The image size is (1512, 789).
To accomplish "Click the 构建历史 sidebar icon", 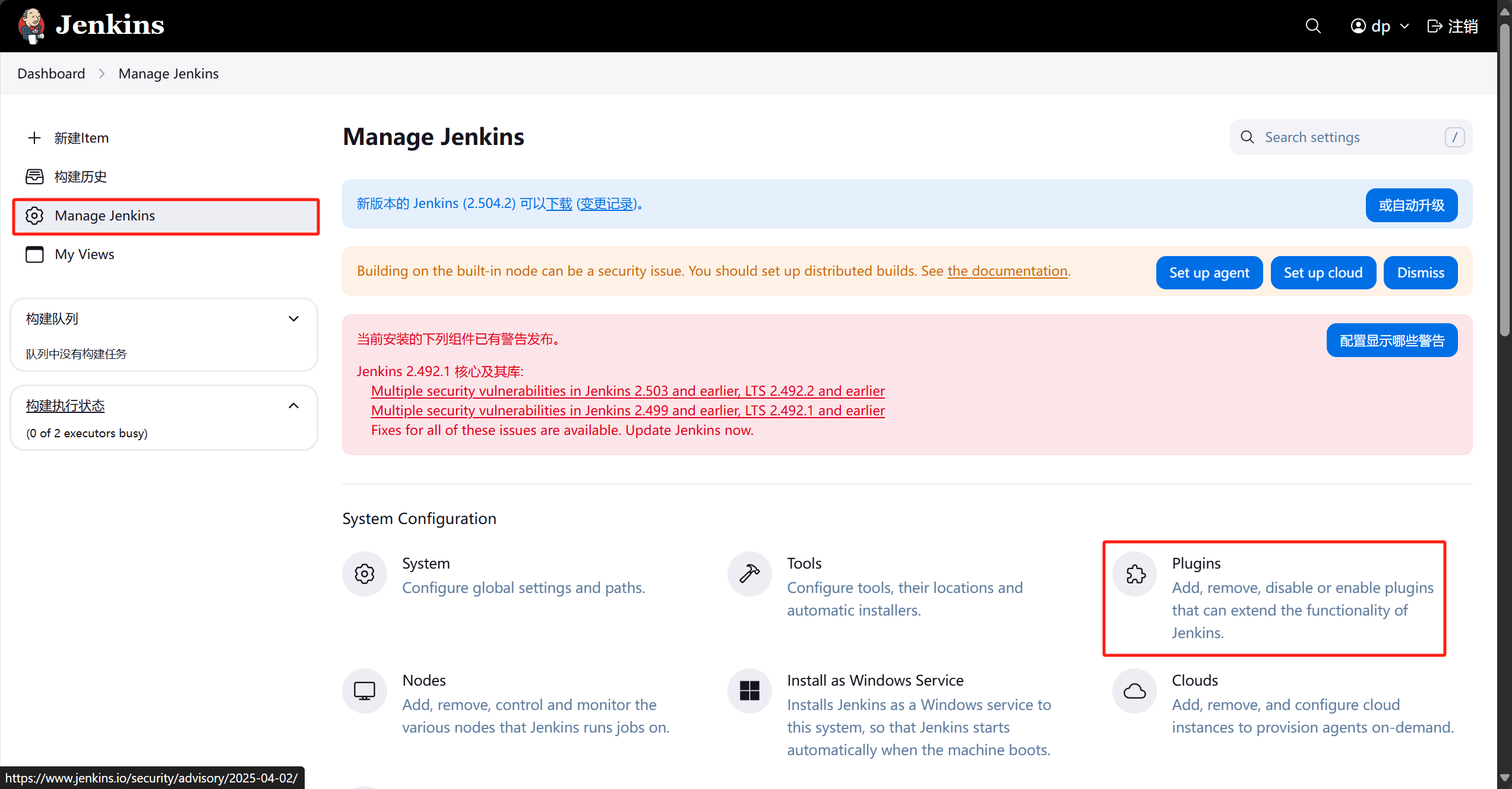I will [x=34, y=176].
